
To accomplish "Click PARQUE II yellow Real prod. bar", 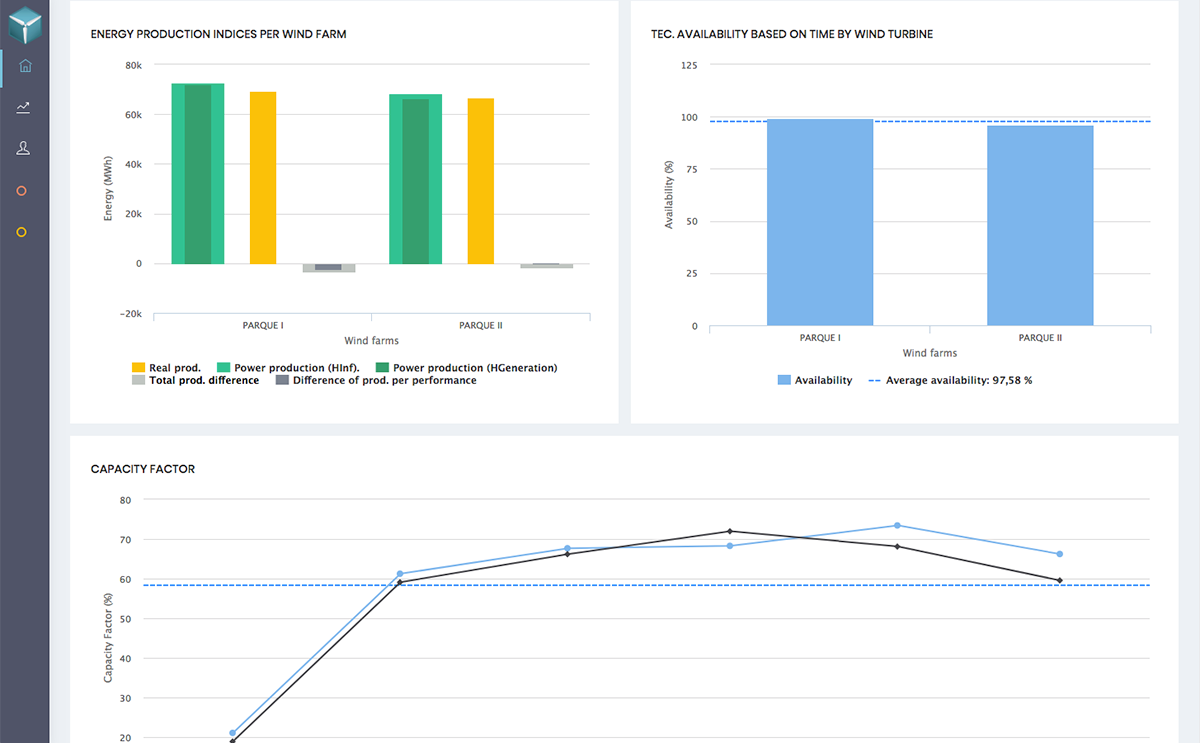I will 480,181.
